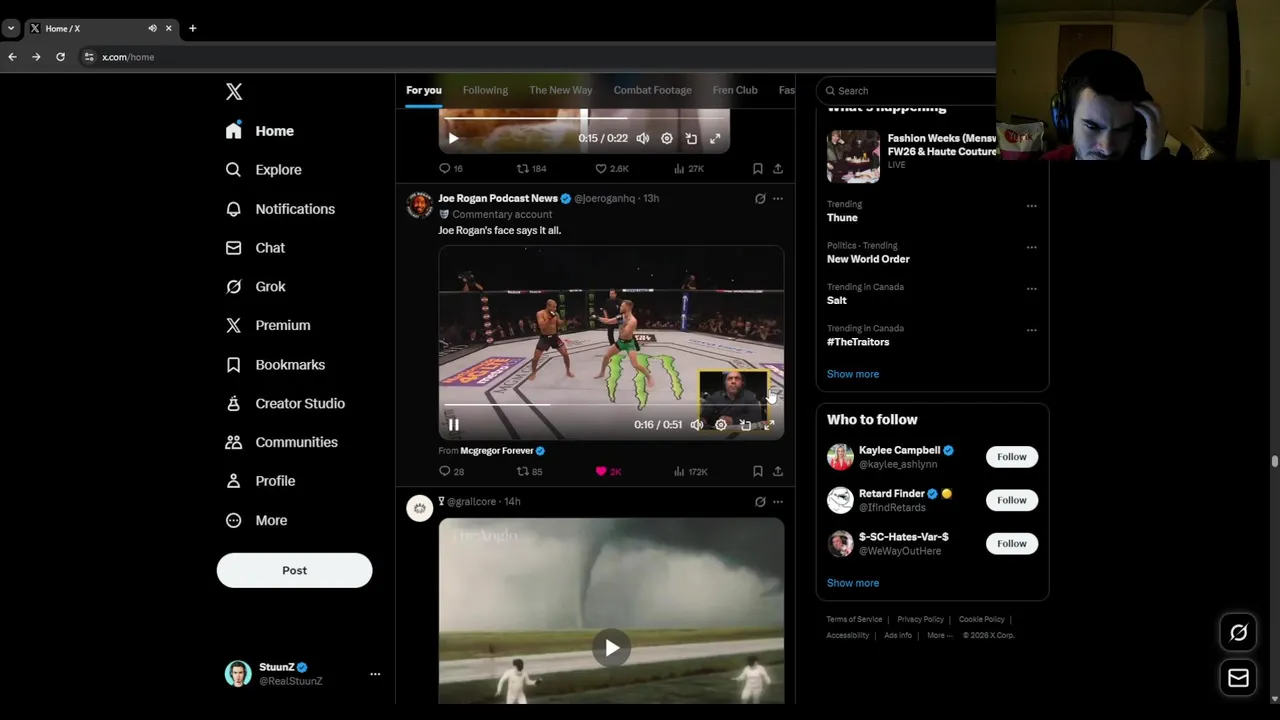Image resolution: width=1280 pixels, height=720 pixels.
Task: Open Grok action on Joe Rogan post
Action: (x=760, y=199)
